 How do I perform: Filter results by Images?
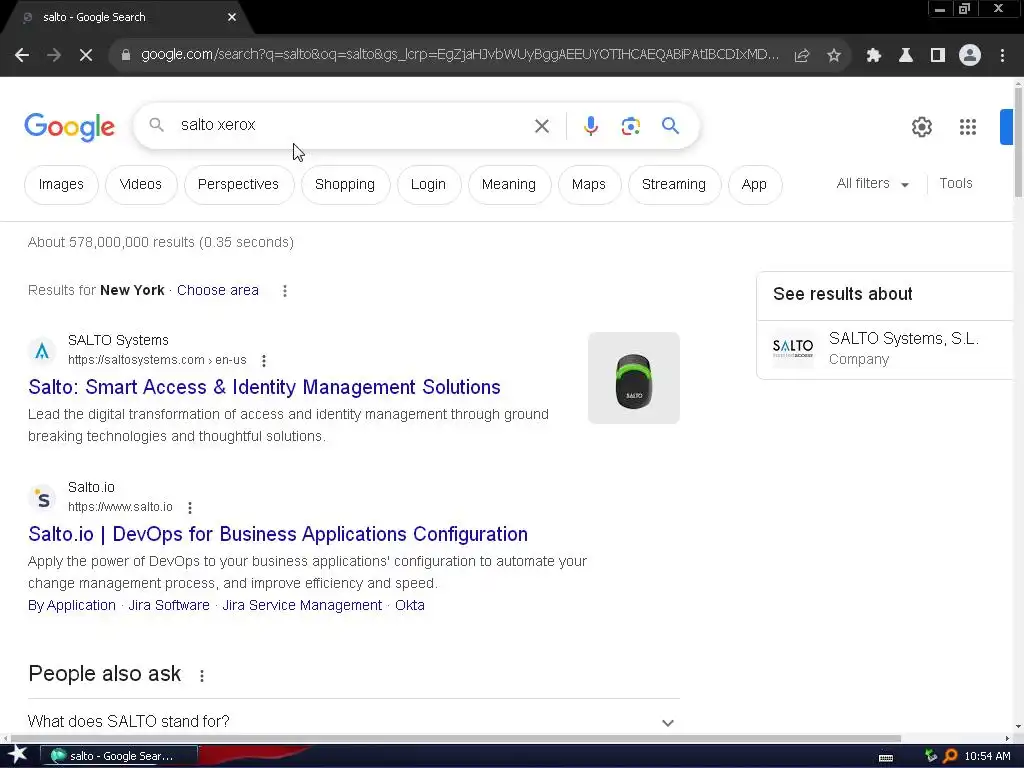61,185
